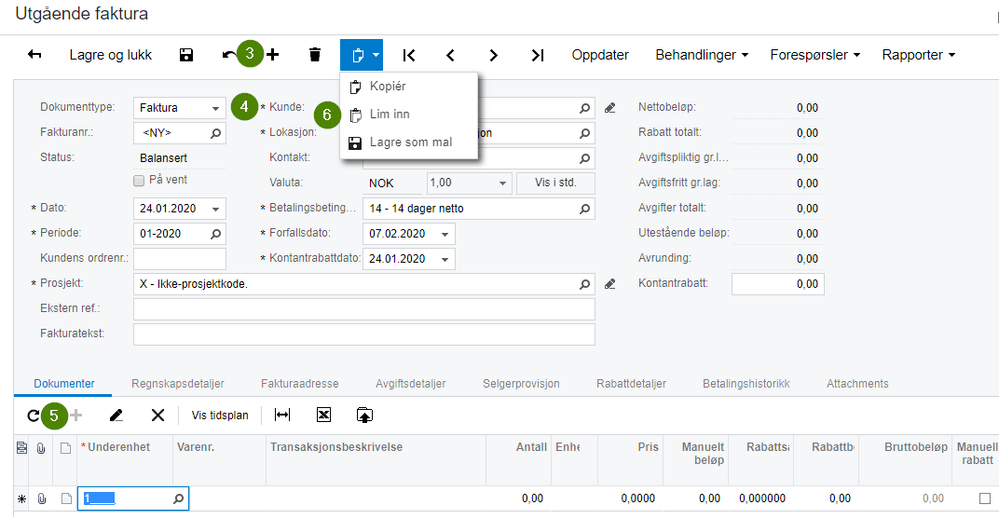The image size is (999, 517).
Task: Check the Manuell rabatt checkbox in the row
Action: 983,498
